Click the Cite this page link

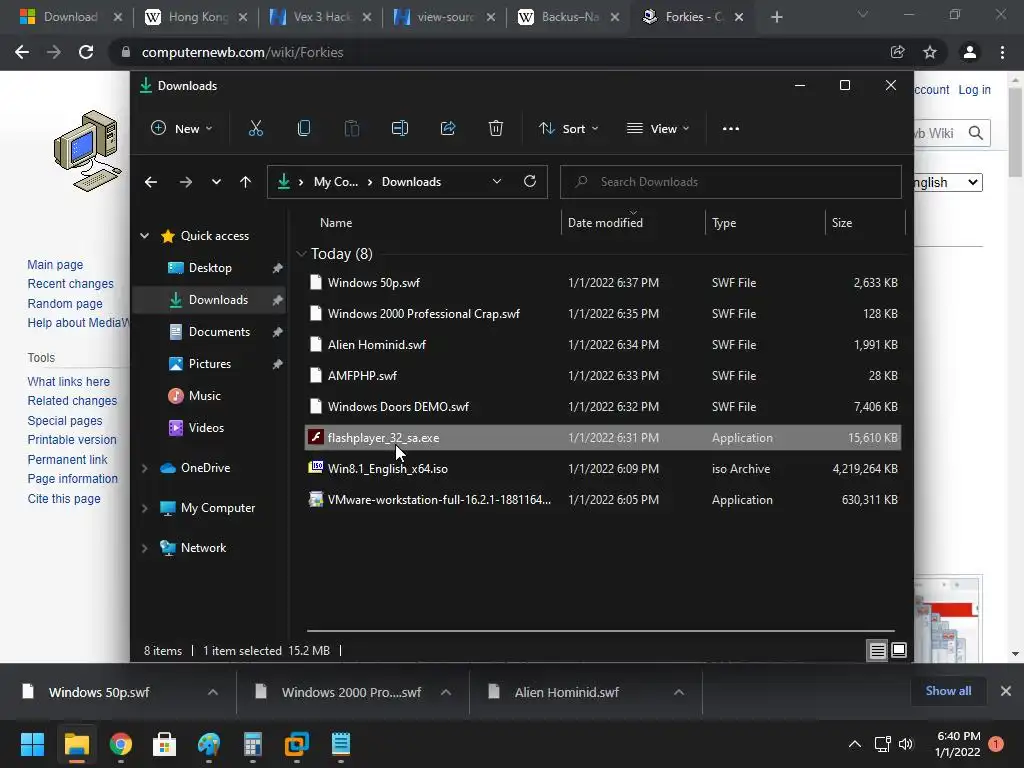point(64,499)
